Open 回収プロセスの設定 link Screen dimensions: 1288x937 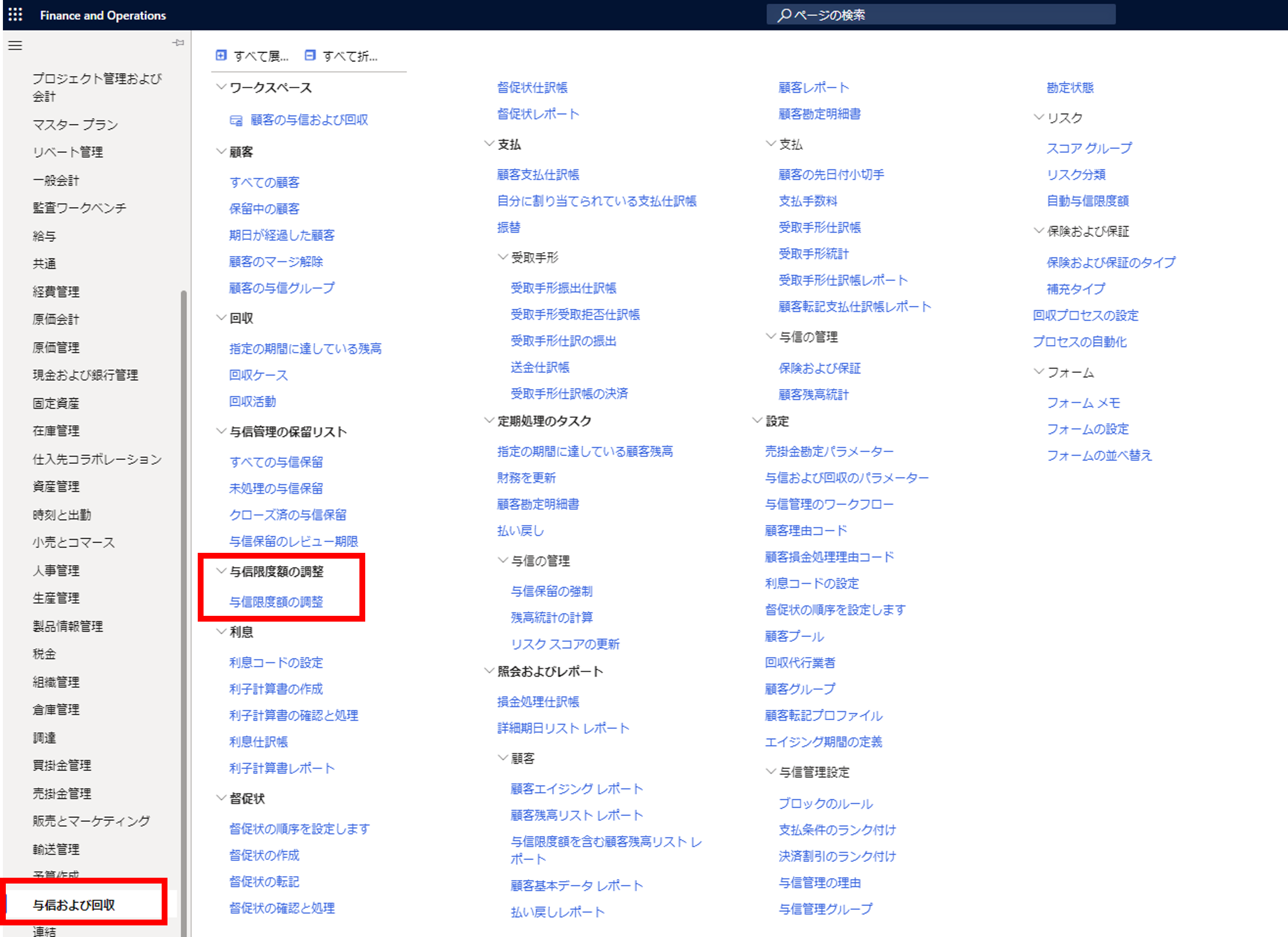pyautogui.click(x=1085, y=315)
